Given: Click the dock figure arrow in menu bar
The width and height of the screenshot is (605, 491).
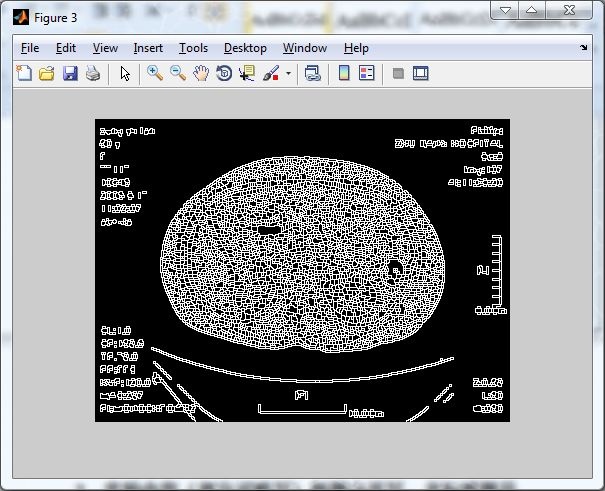Looking at the screenshot, I should (584, 48).
